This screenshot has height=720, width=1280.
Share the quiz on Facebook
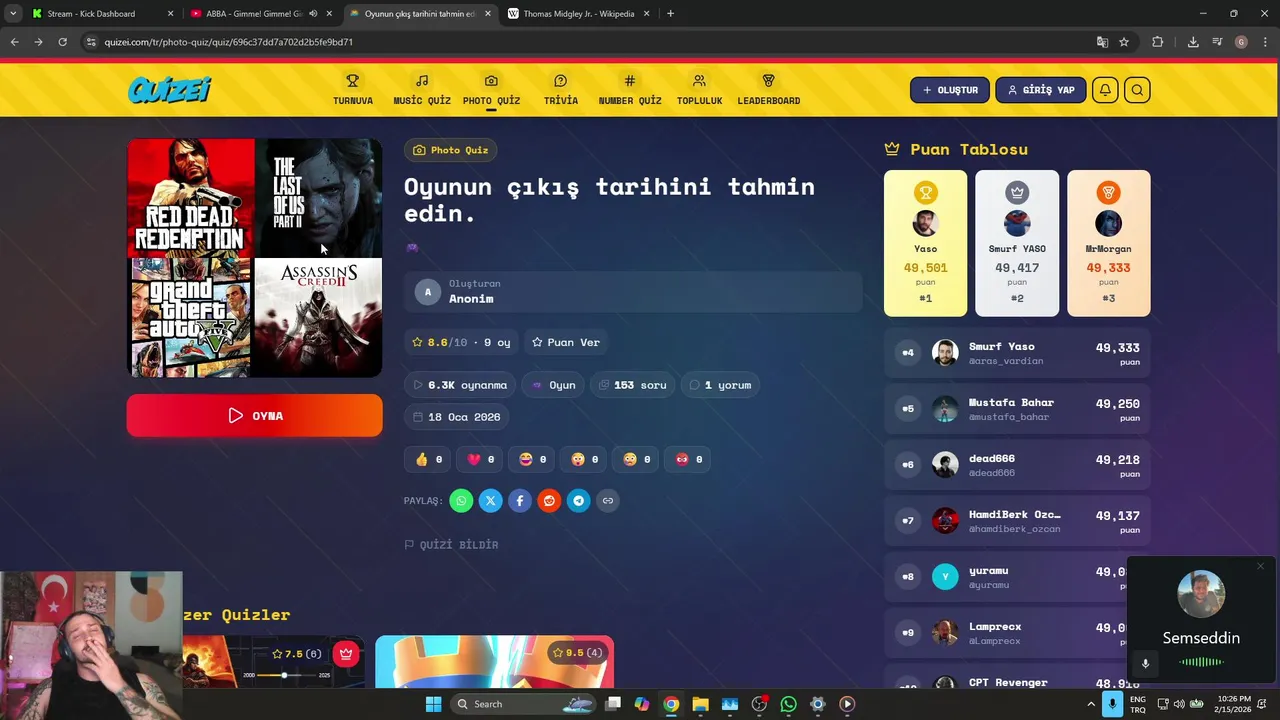coord(520,500)
